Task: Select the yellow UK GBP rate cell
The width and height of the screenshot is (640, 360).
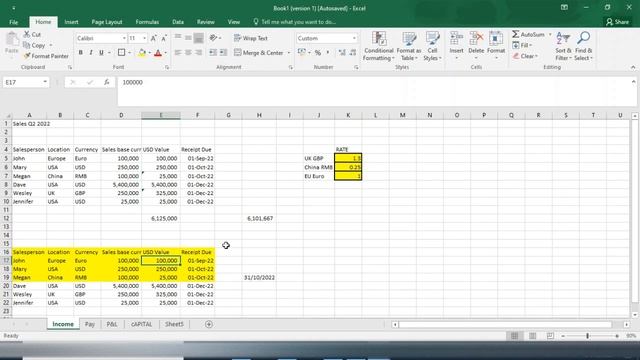Action: pos(348,158)
